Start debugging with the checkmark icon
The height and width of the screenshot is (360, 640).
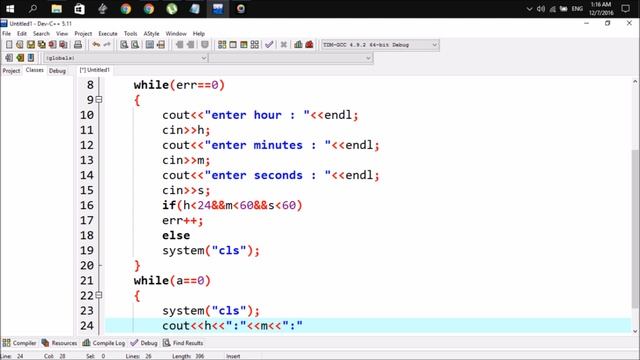coord(269,45)
